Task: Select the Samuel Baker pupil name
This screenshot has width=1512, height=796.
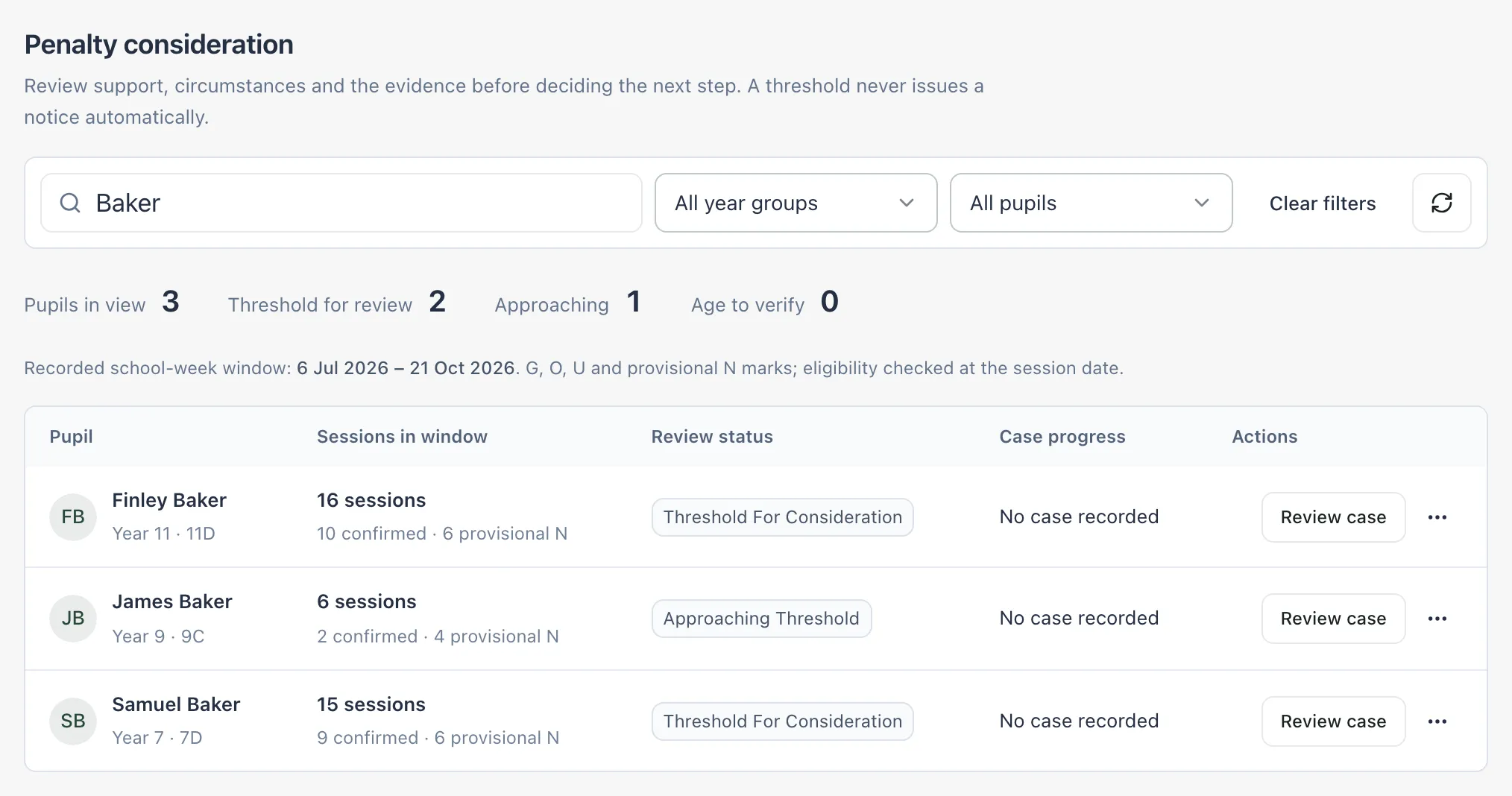Action: tap(176, 704)
